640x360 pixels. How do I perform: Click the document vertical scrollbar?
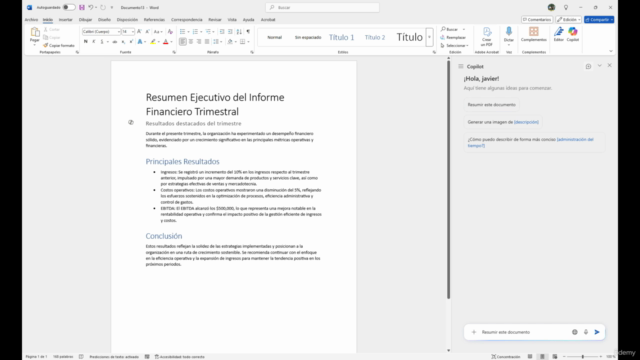(448, 180)
